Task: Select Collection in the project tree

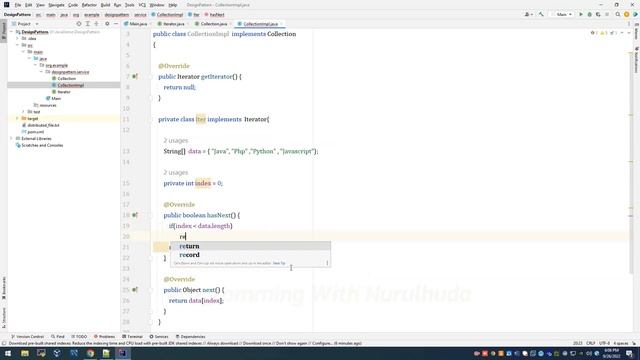Action: coord(66,78)
